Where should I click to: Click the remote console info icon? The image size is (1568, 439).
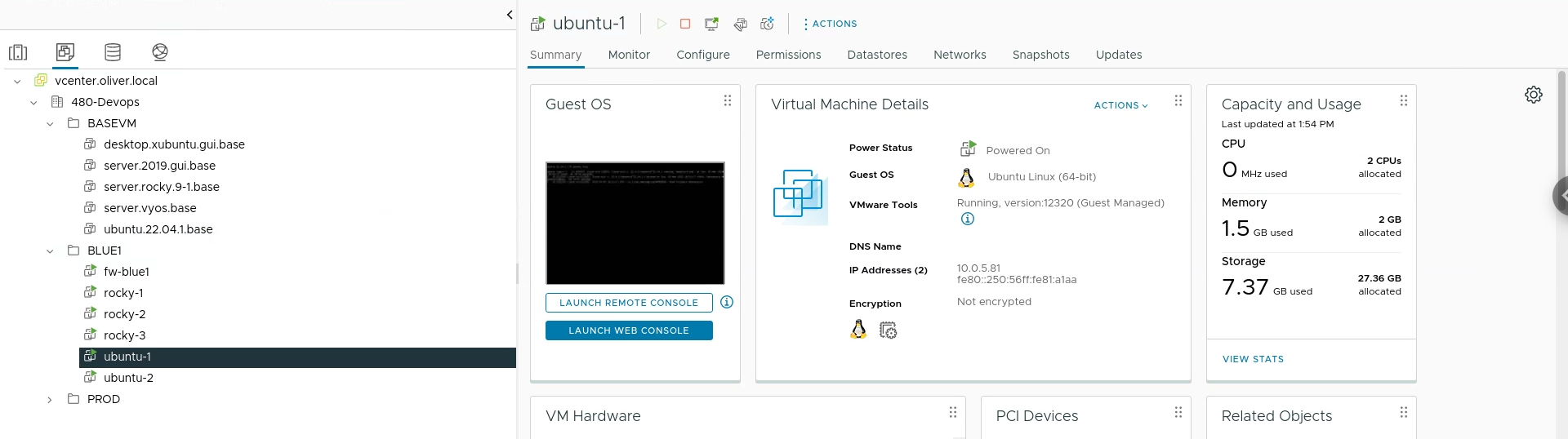[x=727, y=302]
